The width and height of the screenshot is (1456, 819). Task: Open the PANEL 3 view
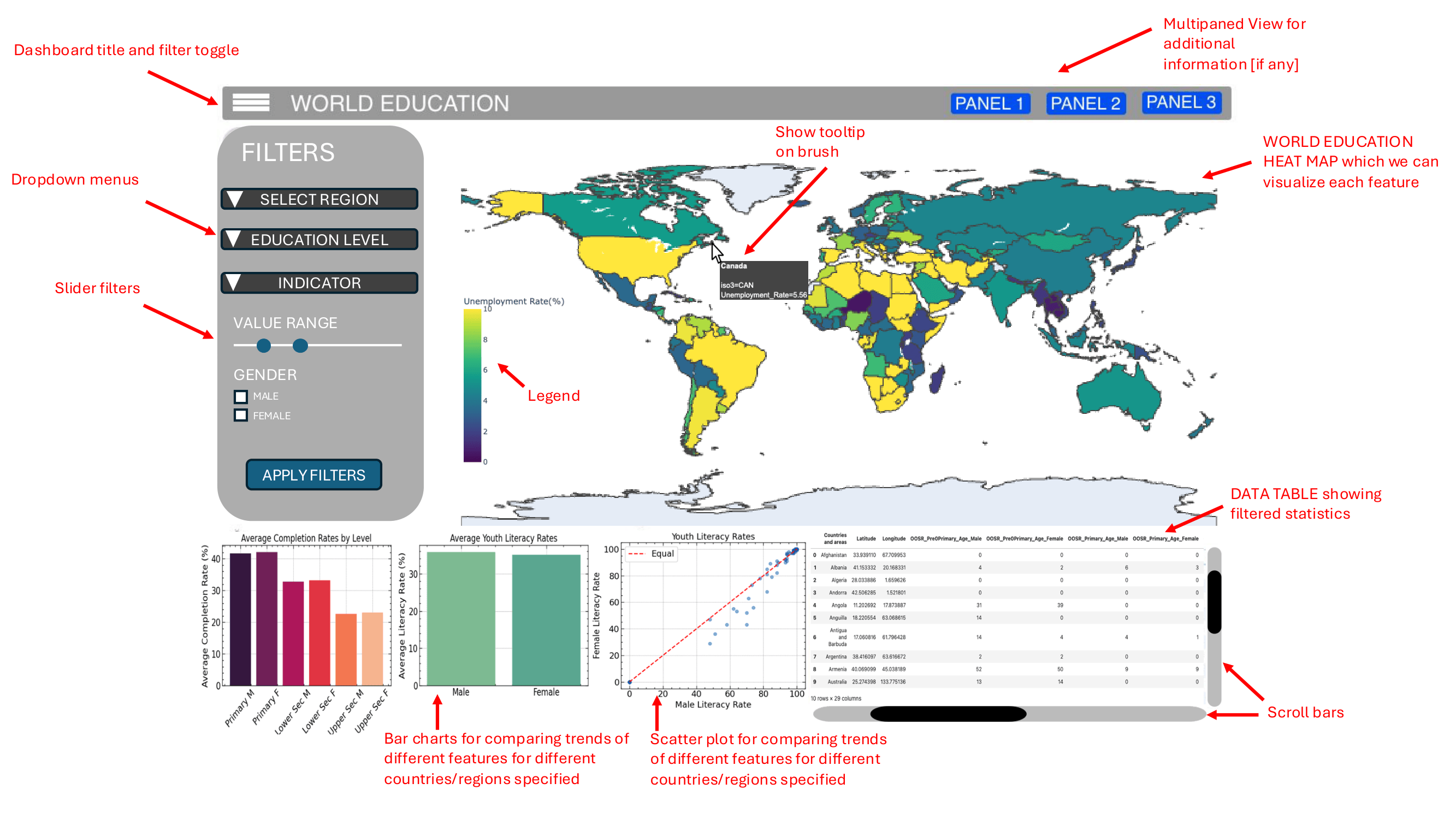1181,102
